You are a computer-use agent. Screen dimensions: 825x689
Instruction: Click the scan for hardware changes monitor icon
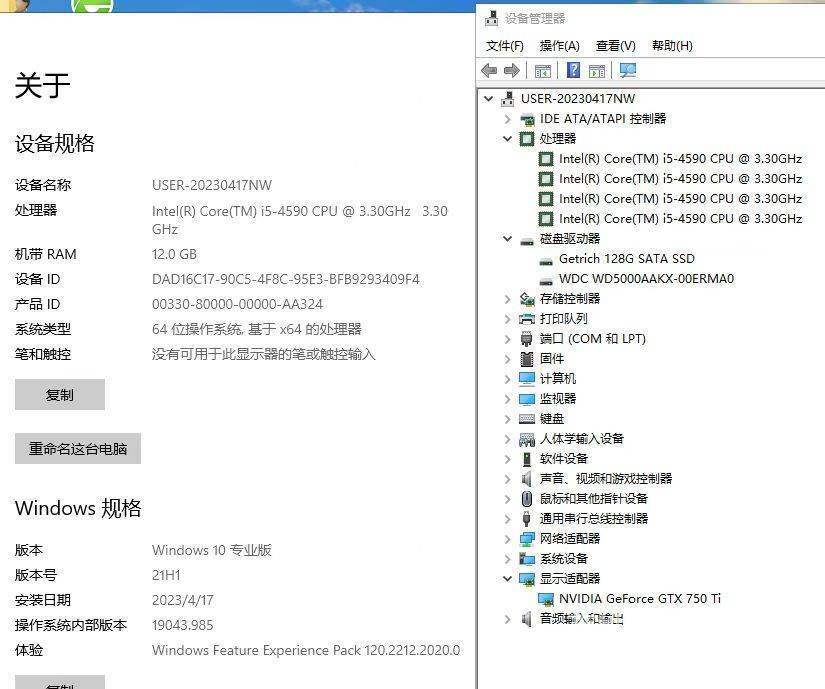click(628, 70)
